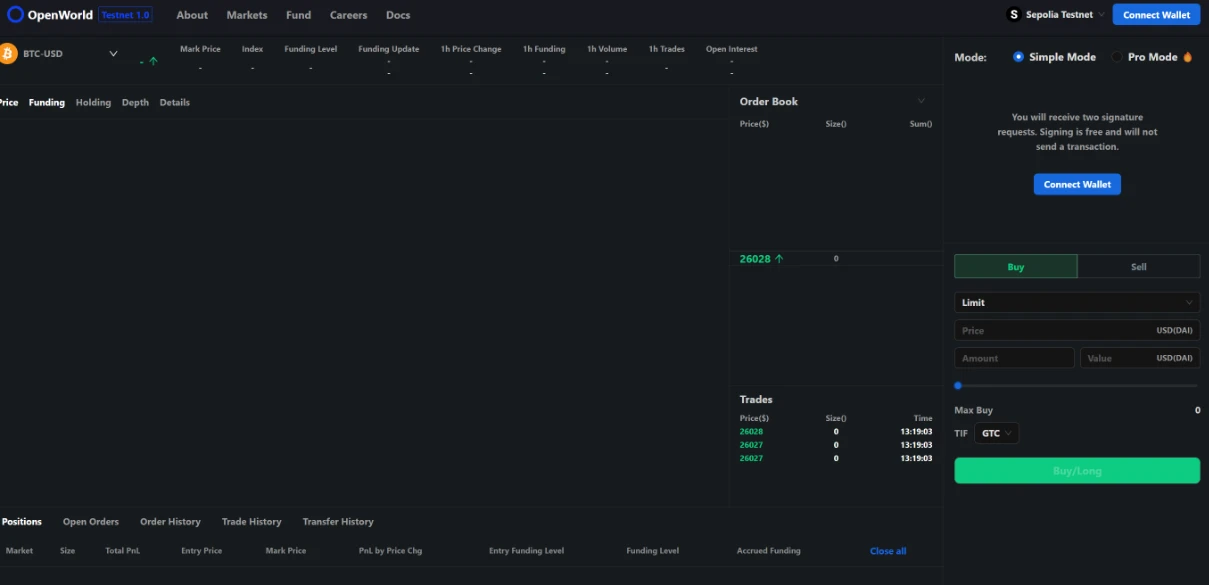Click the order amount slider handle
The width and height of the screenshot is (1209, 585).
tap(958, 385)
